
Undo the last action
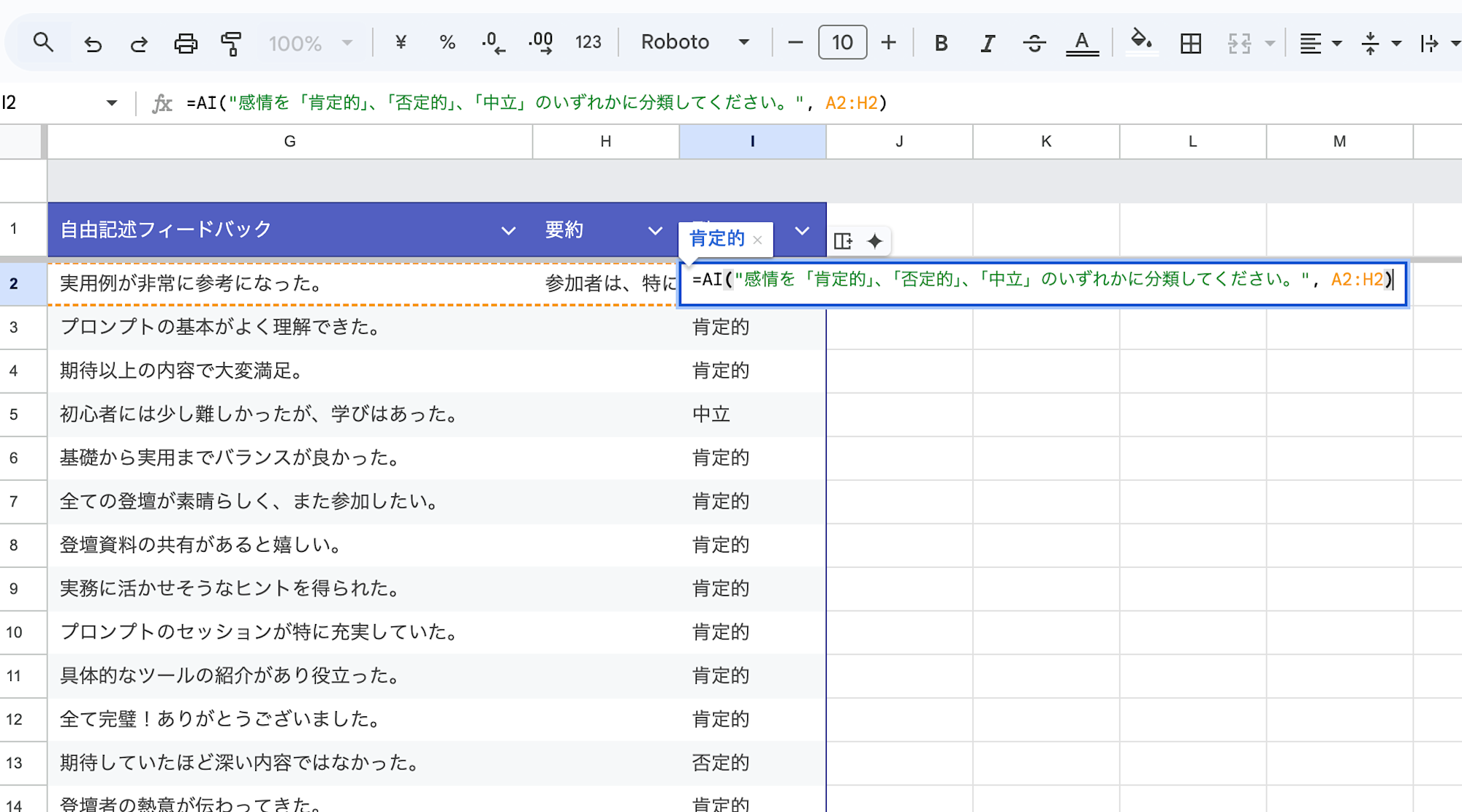(x=92, y=42)
